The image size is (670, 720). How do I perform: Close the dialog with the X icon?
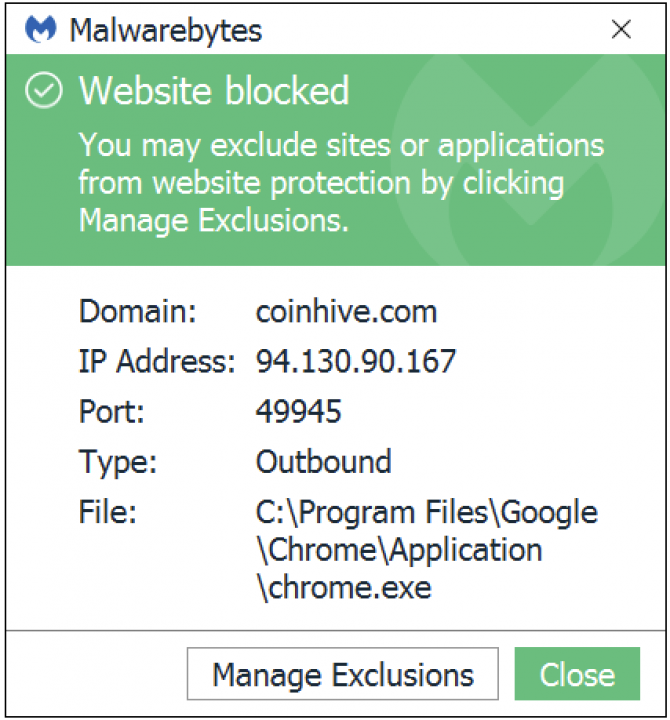point(621,29)
